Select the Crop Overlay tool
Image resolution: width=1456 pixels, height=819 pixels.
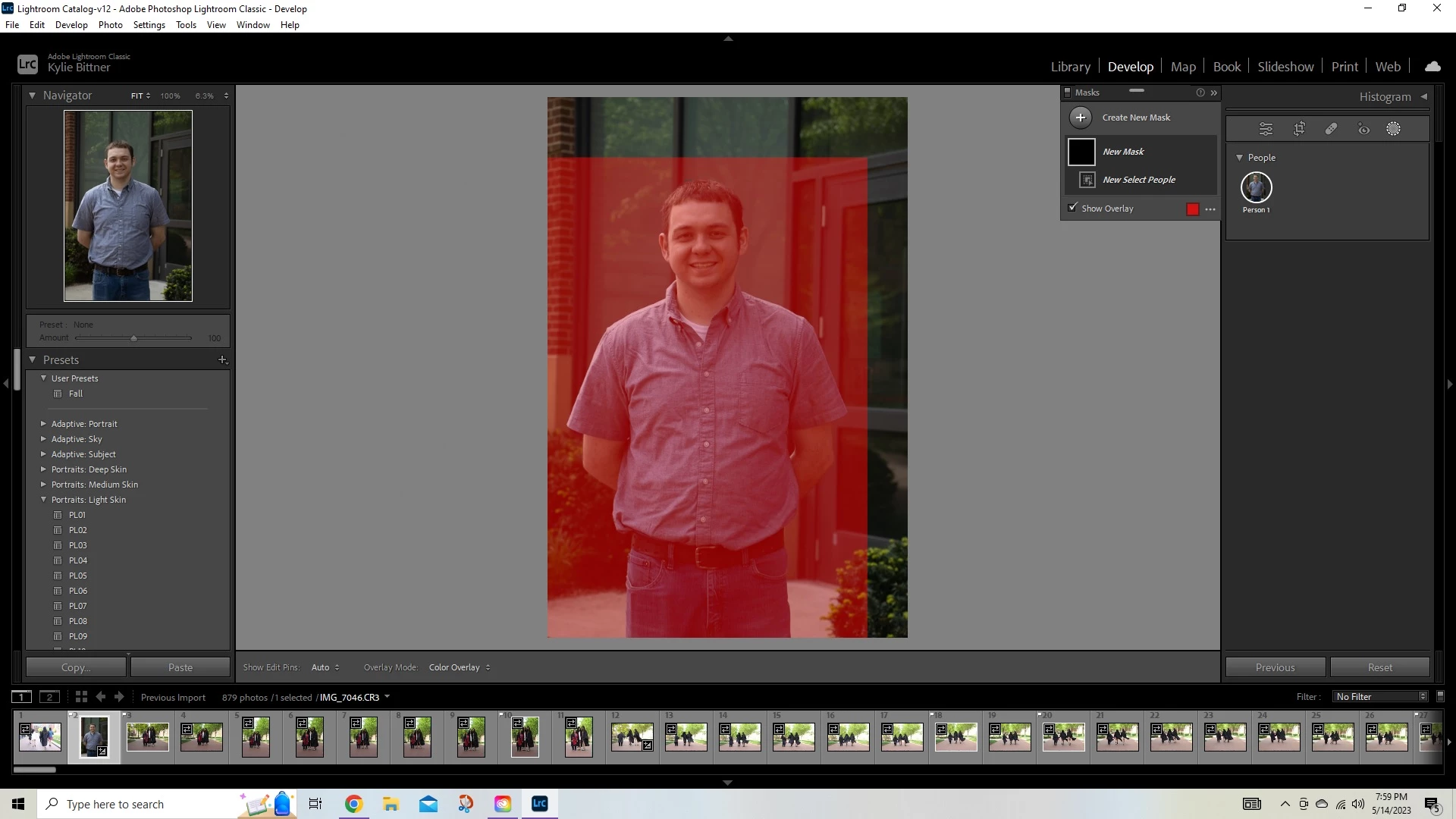click(x=1299, y=129)
